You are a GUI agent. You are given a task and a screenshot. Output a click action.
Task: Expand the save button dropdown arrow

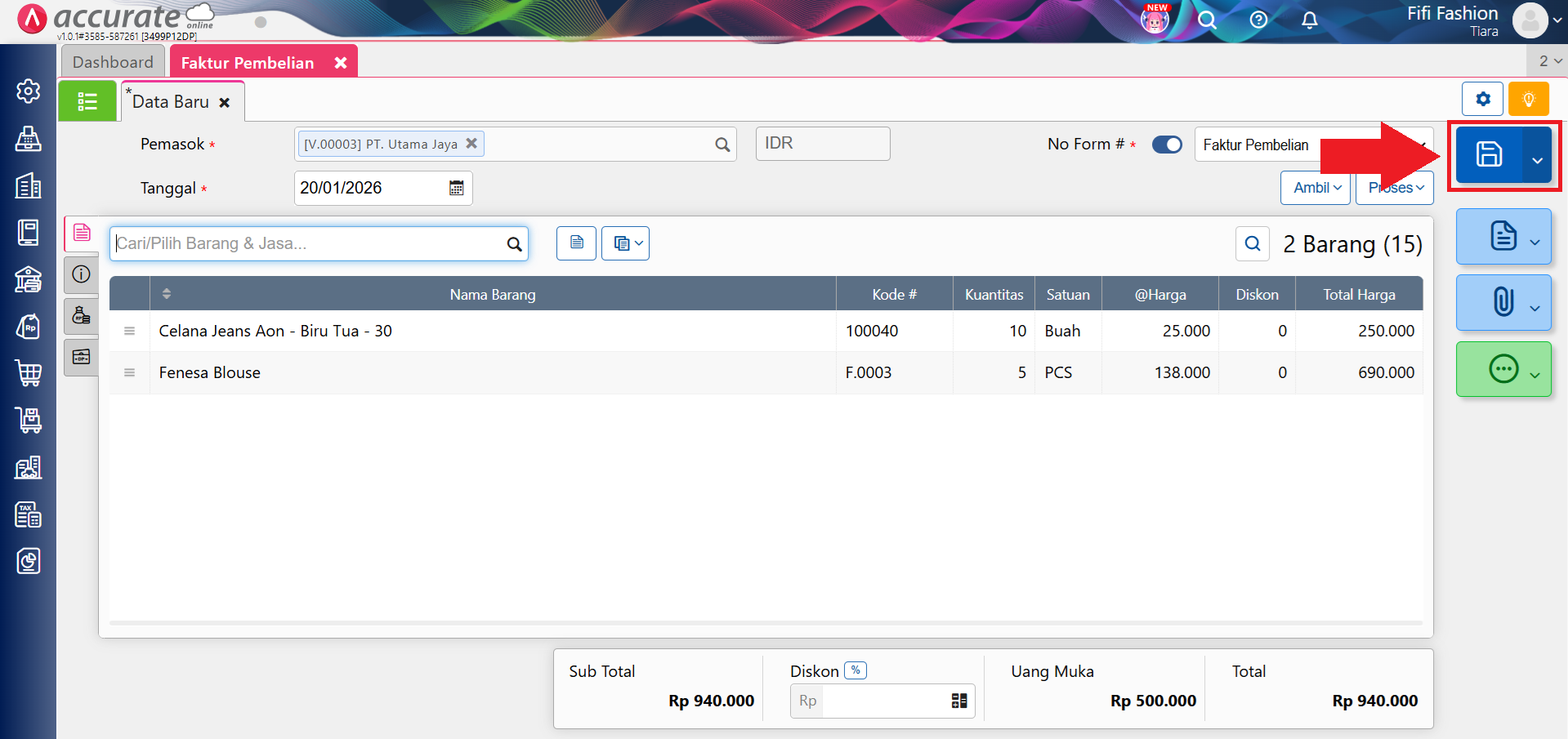[x=1537, y=159]
